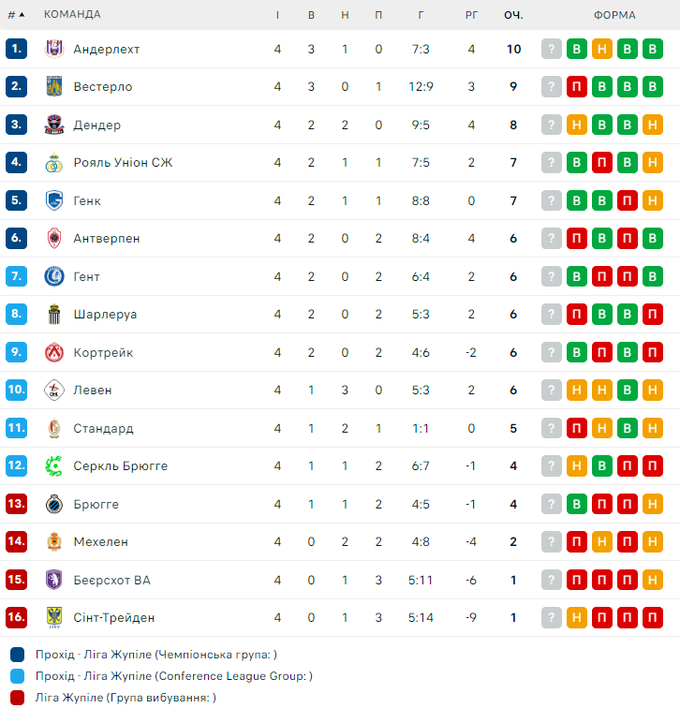Click Standard's last orange Н form badge
Image resolution: width=680 pixels, height=708 pixels.
pos(652,428)
